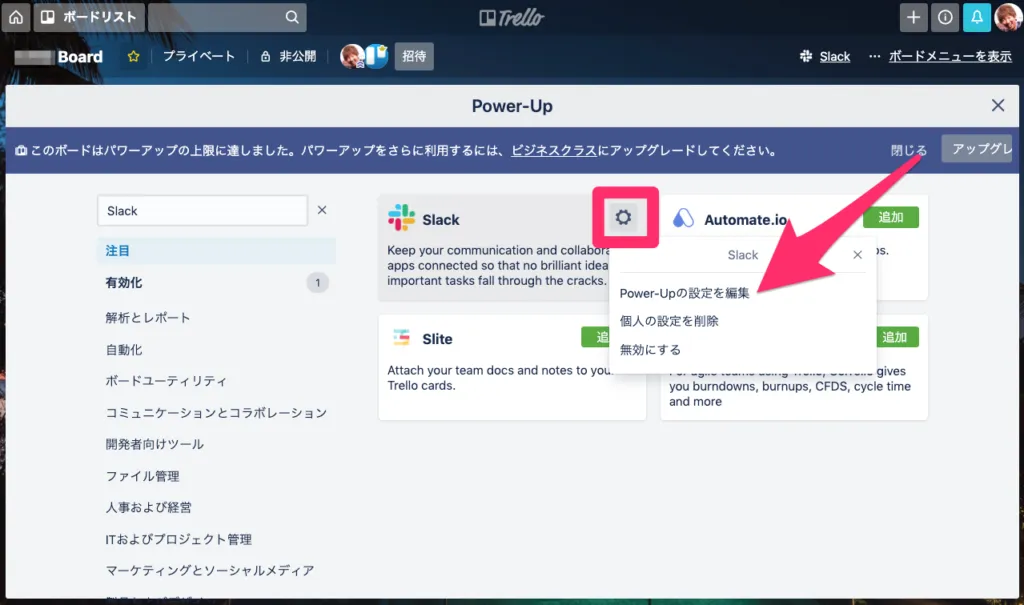Close the Power-Up dialog
The image size is (1024, 605).
tap(997, 105)
